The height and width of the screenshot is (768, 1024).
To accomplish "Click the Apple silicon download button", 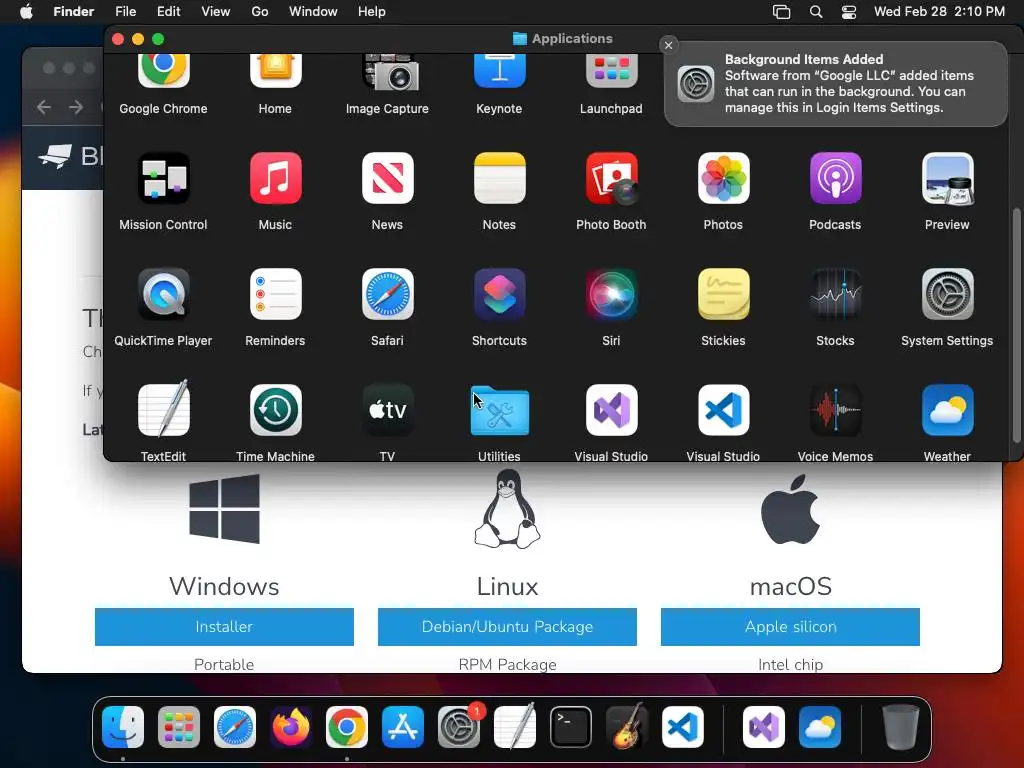I will point(790,627).
